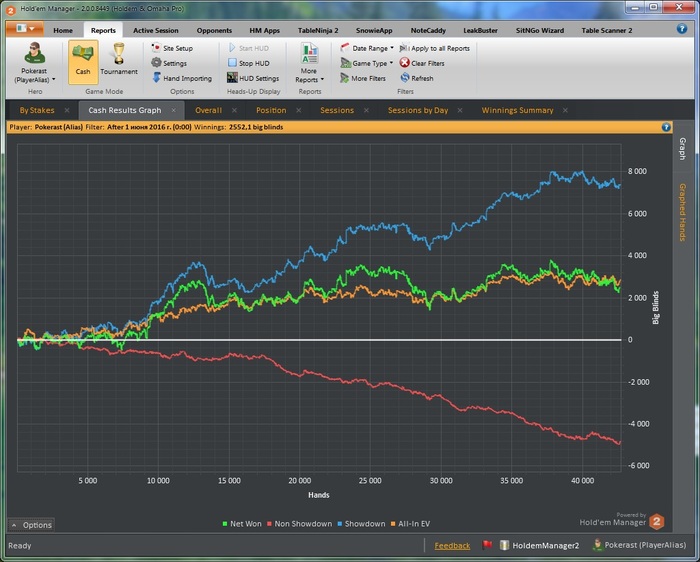Open HM Apps tab
Image resolution: width=700 pixels, height=562 pixels.
click(x=264, y=30)
